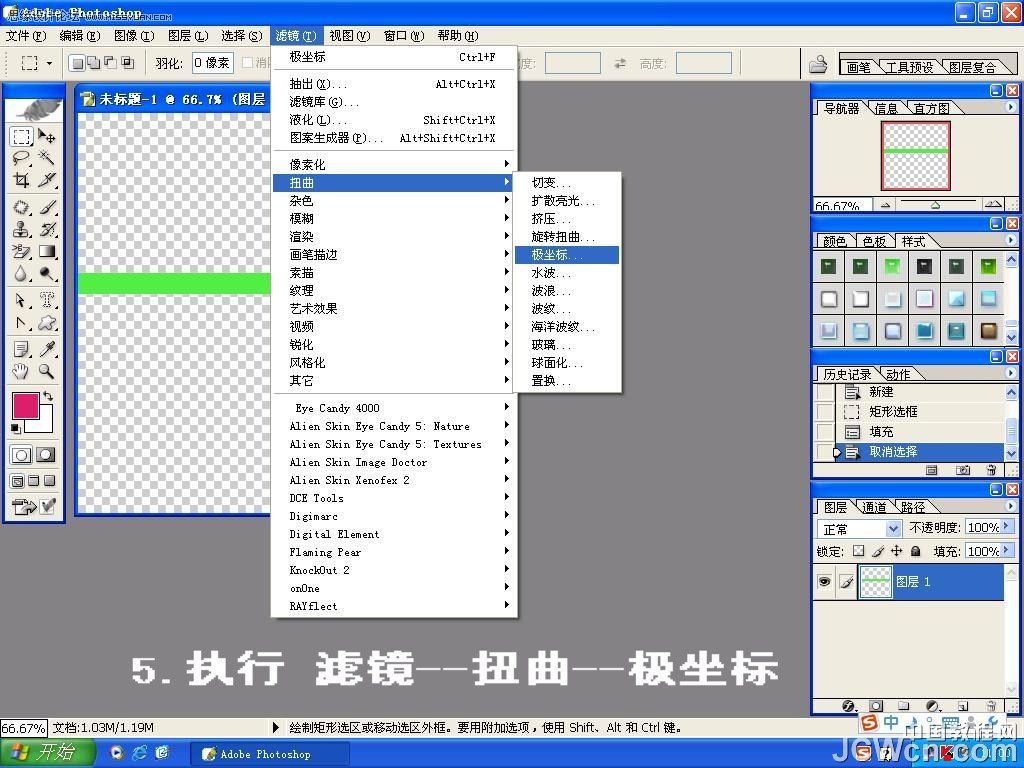Screen dimensions: 1024x768
Task: Select the Custom Shape tool
Action: point(46,323)
